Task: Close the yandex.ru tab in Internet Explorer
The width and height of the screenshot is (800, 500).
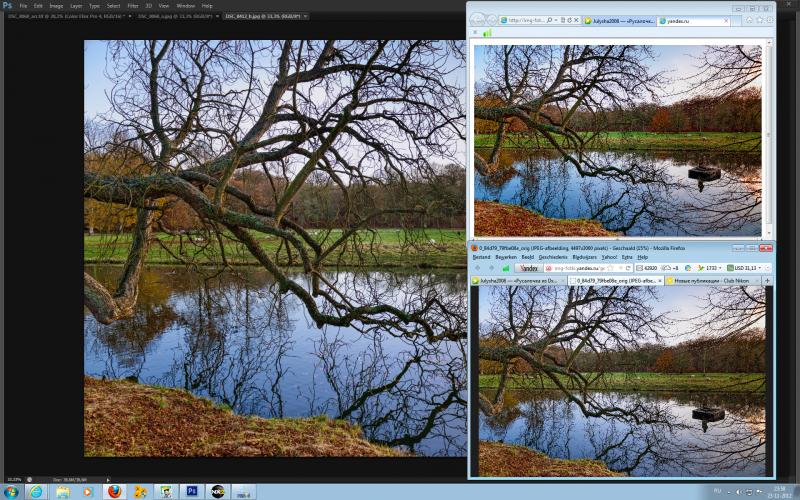Action: tap(726, 21)
